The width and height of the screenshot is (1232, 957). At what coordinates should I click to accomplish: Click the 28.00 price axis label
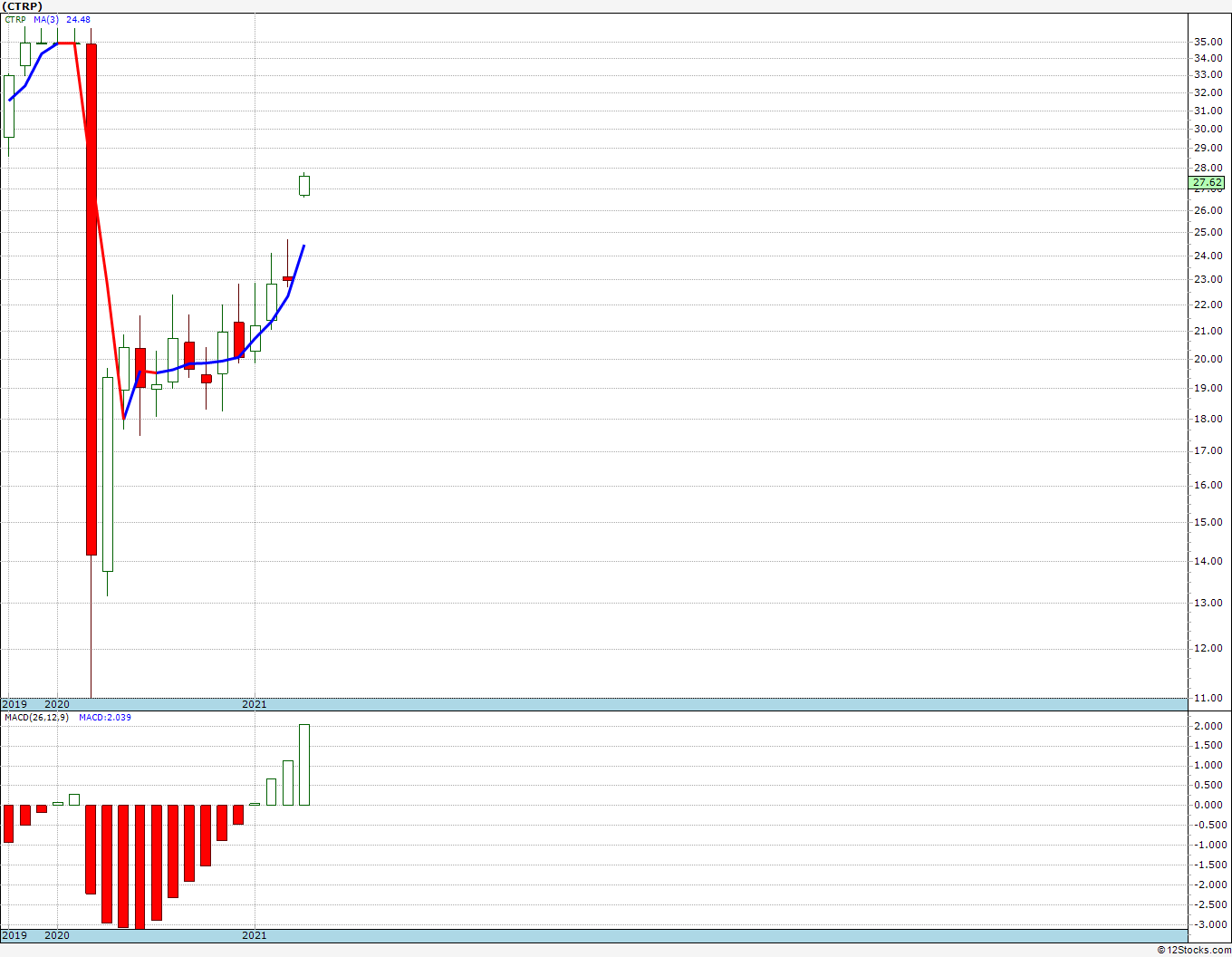(x=1208, y=169)
